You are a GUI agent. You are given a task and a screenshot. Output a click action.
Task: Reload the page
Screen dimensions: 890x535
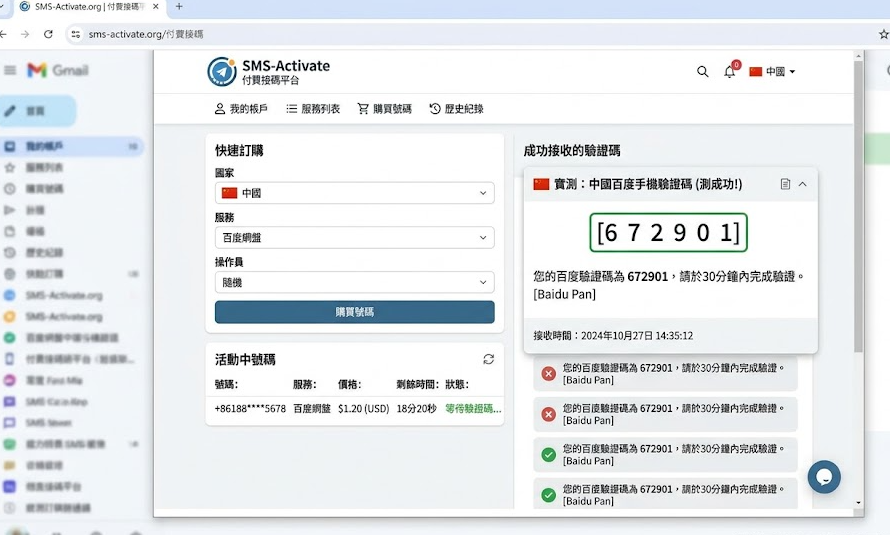tap(48, 34)
